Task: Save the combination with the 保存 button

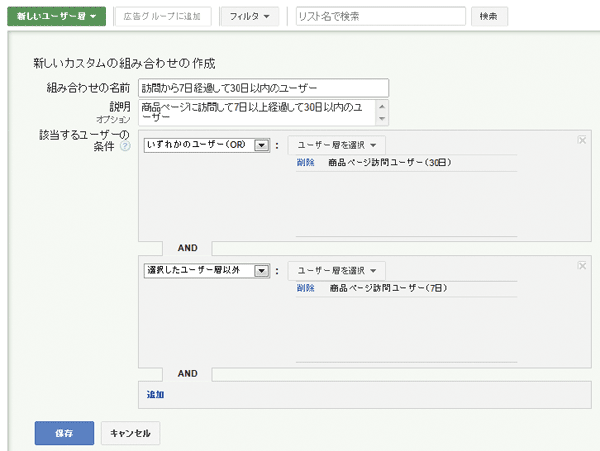Action: 64,433
